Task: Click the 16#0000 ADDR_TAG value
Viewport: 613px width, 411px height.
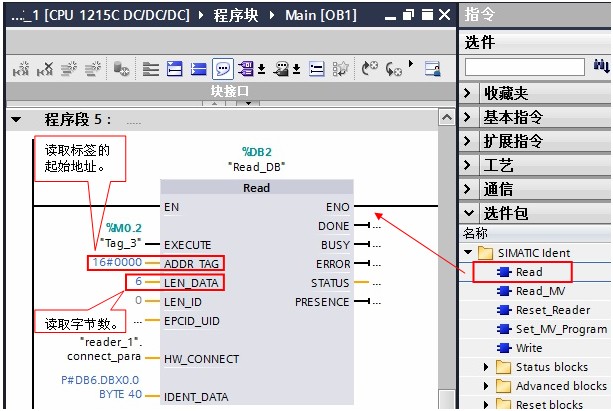Action: click(117, 262)
